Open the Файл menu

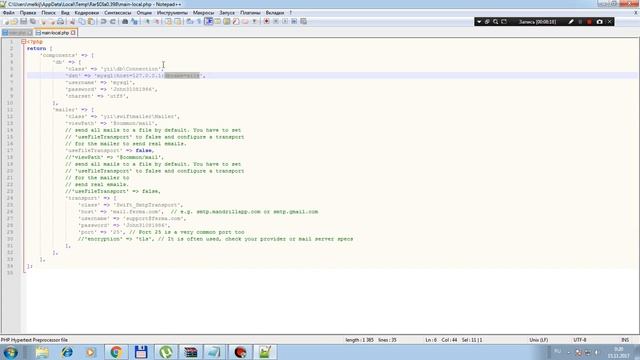click(9, 13)
